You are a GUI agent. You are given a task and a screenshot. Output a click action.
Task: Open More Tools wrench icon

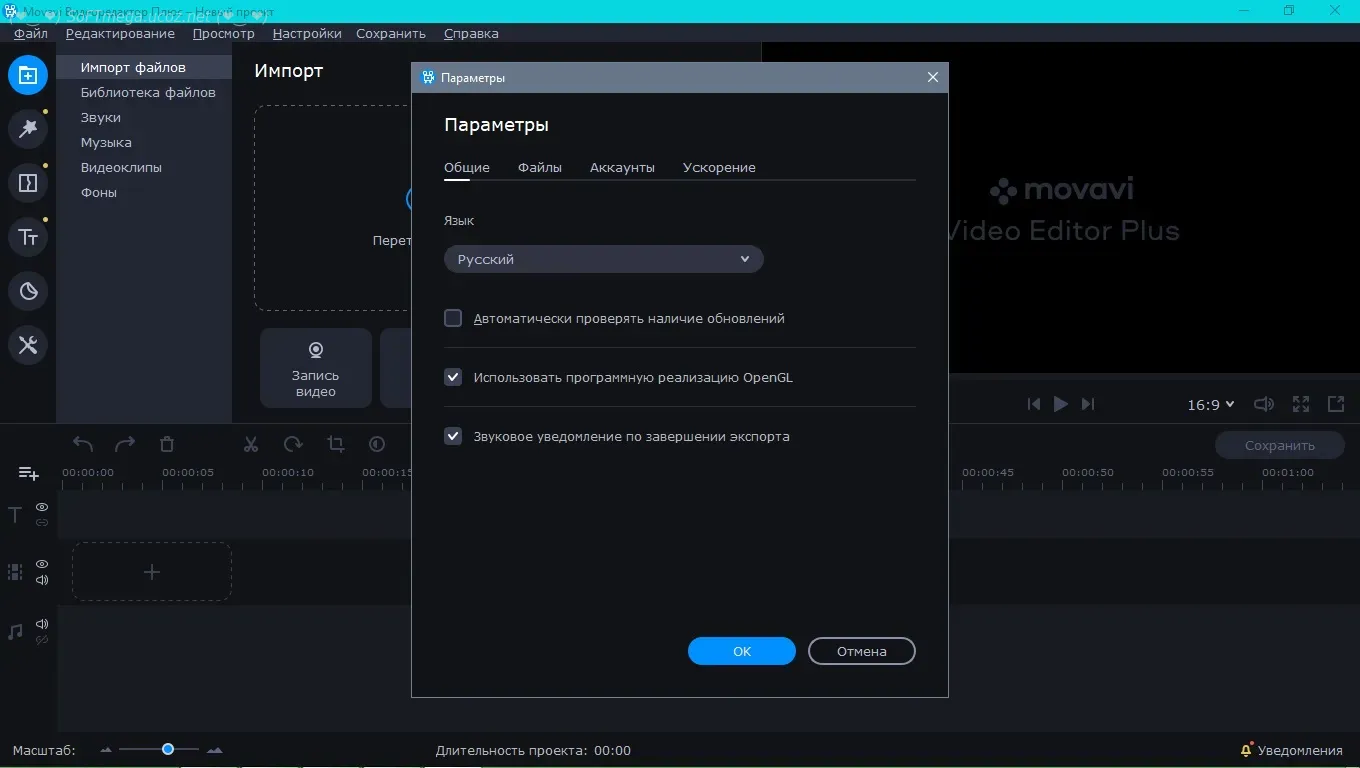(28, 345)
